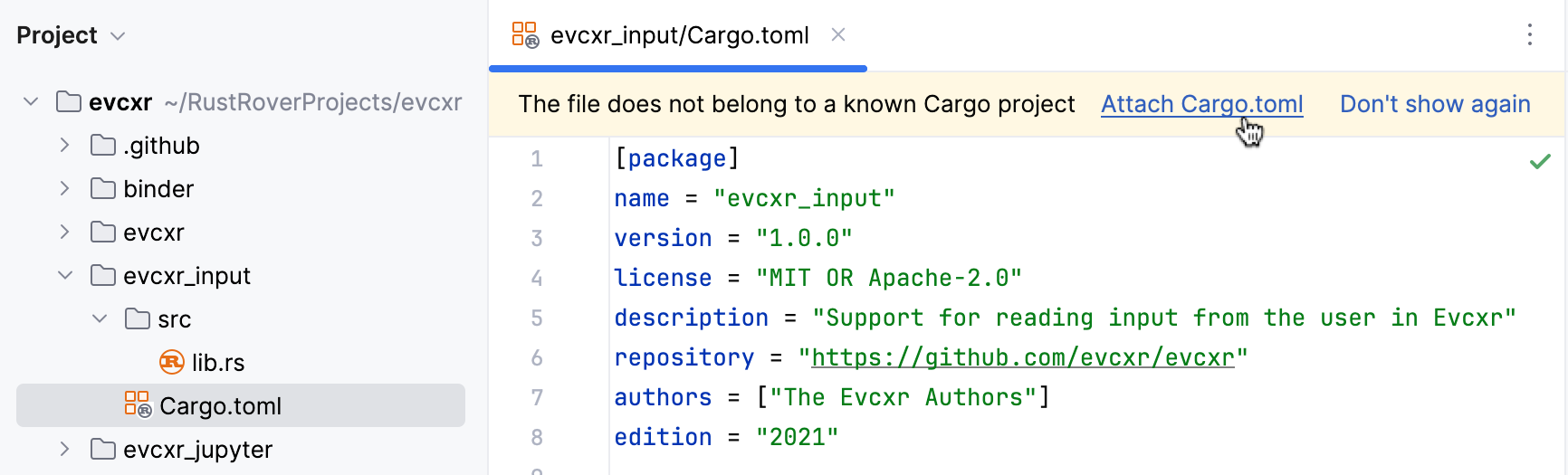
Task: Collapse the evcxr_input folder
Action: [64, 276]
